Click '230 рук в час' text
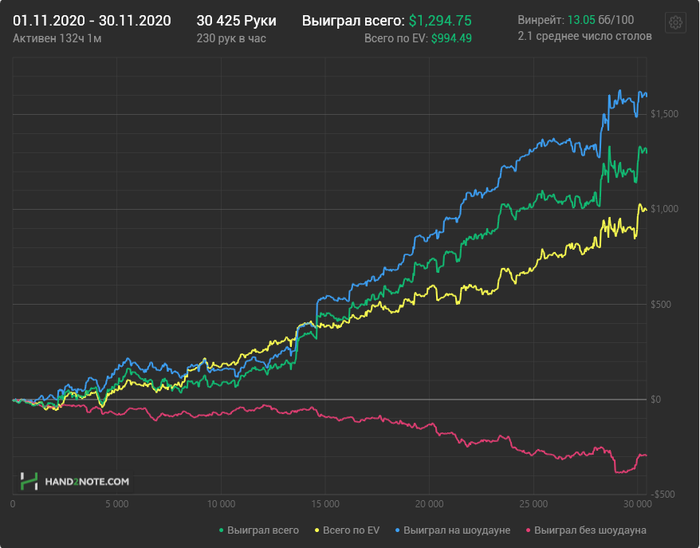This screenshot has width=700, height=548. tap(231, 39)
